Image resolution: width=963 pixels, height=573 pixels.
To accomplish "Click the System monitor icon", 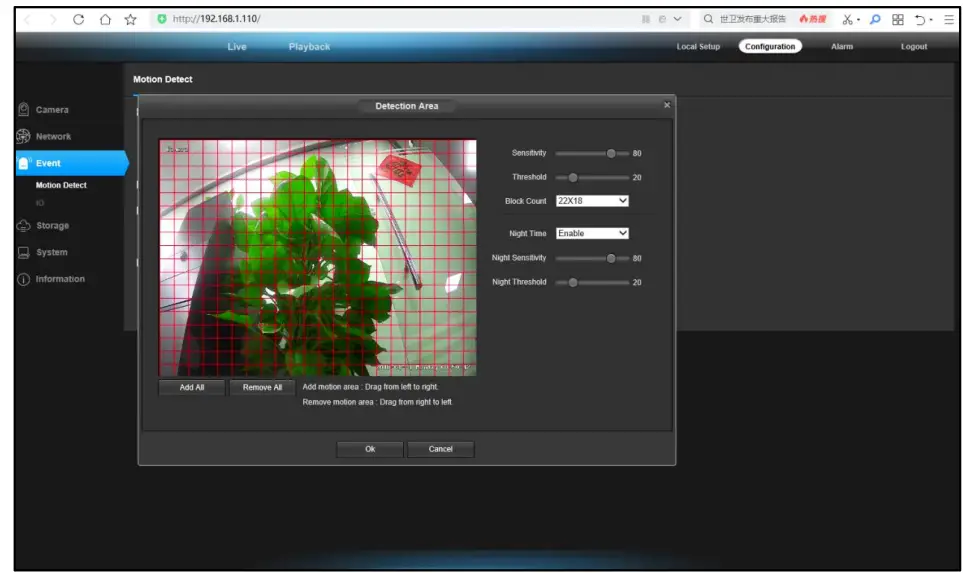I will (x=23, y=253).
